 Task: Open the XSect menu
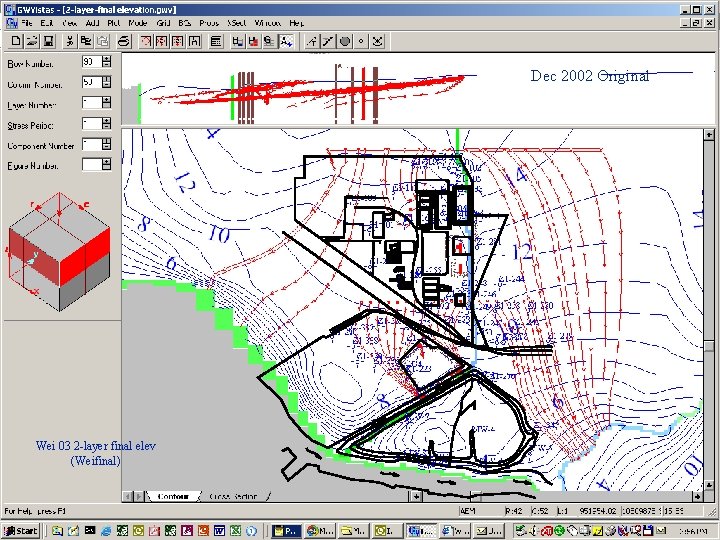tap(237, 22)
